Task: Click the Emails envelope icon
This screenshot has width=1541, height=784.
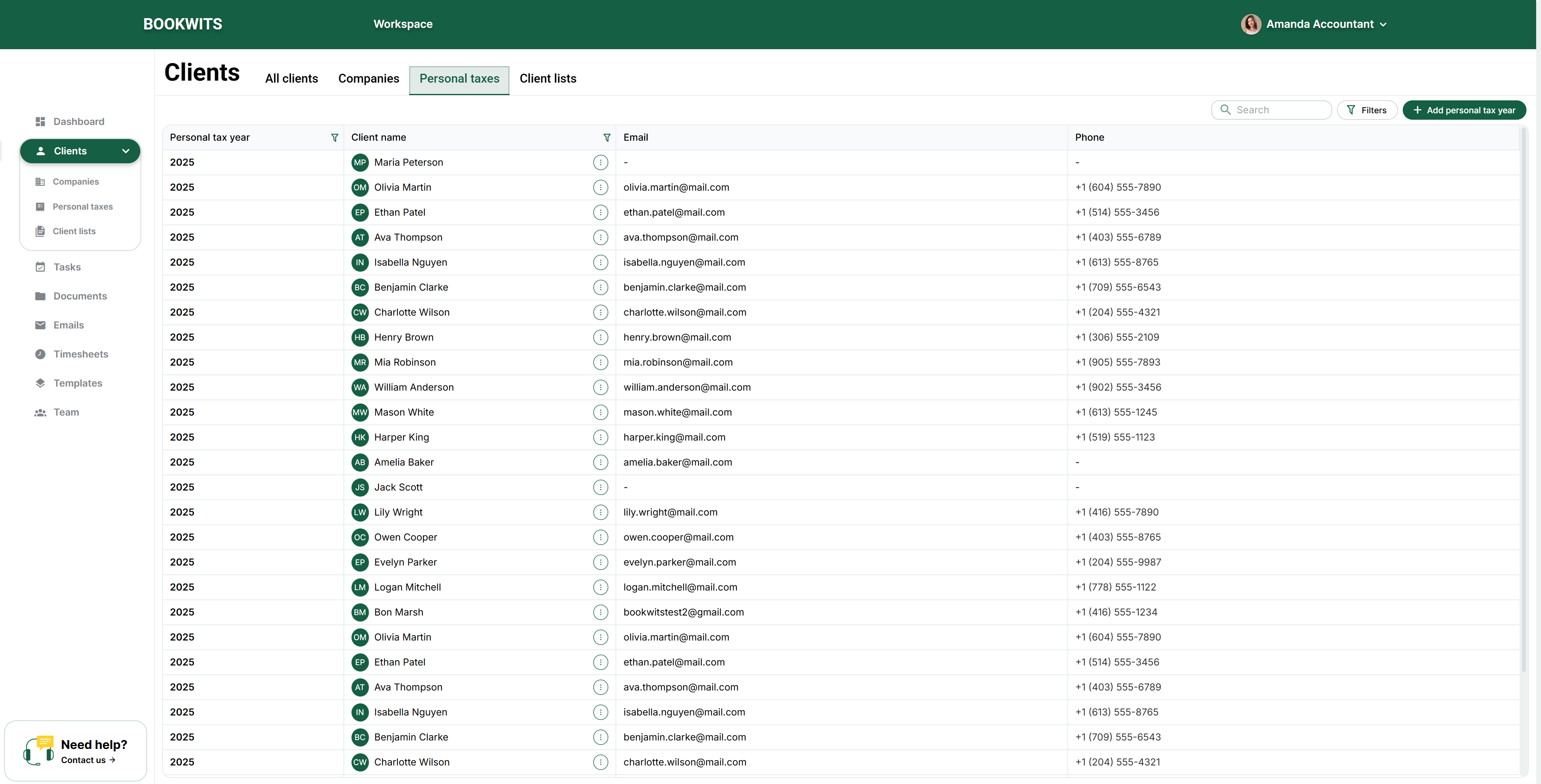Action: coord(40,325)
